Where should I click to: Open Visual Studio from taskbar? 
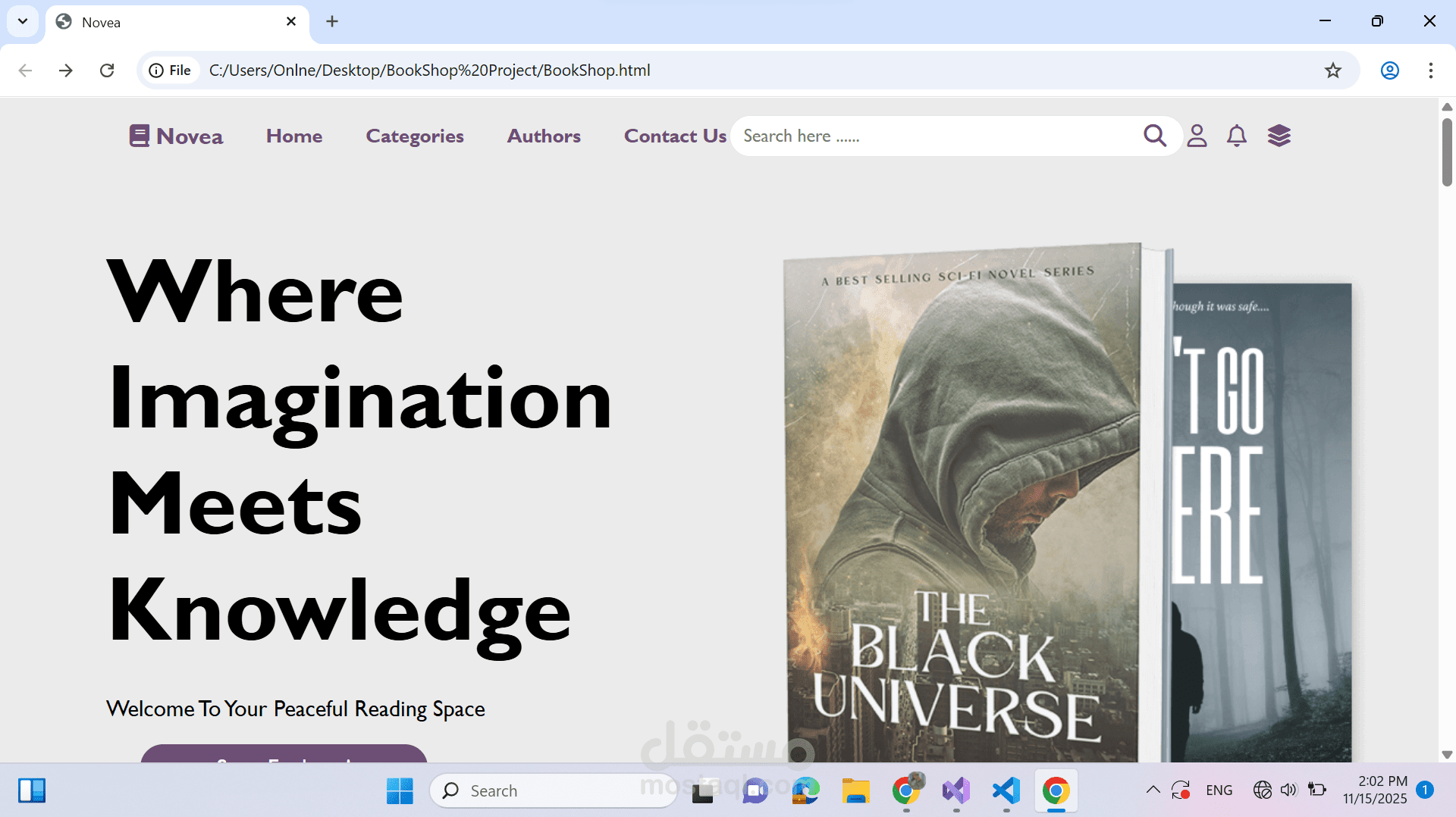tap(956, 790)
